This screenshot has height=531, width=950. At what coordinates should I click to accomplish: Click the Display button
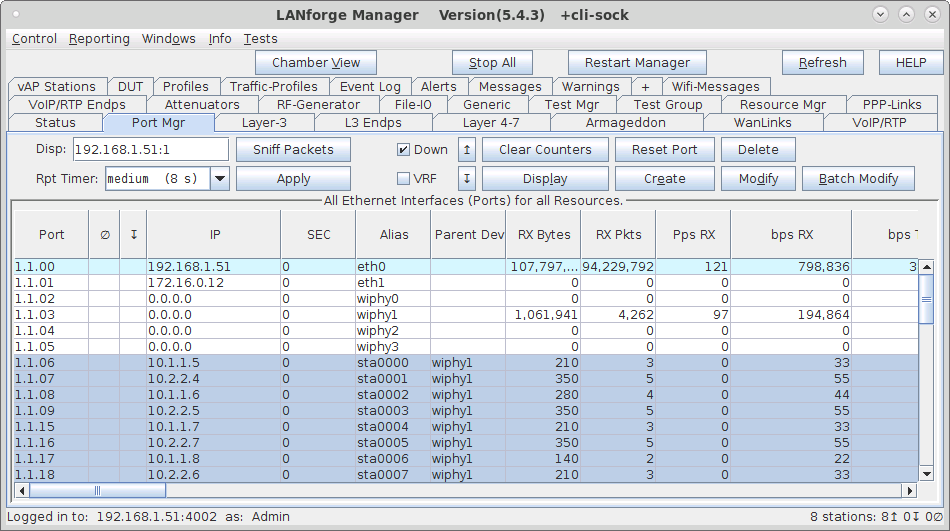pos(545,179)
